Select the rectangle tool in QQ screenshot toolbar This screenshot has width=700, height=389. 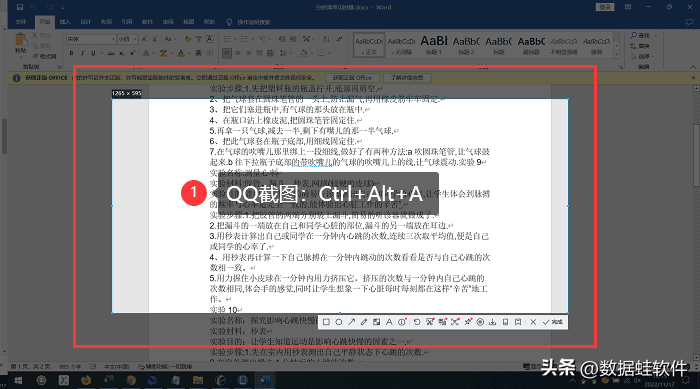[x=326, y=322]
